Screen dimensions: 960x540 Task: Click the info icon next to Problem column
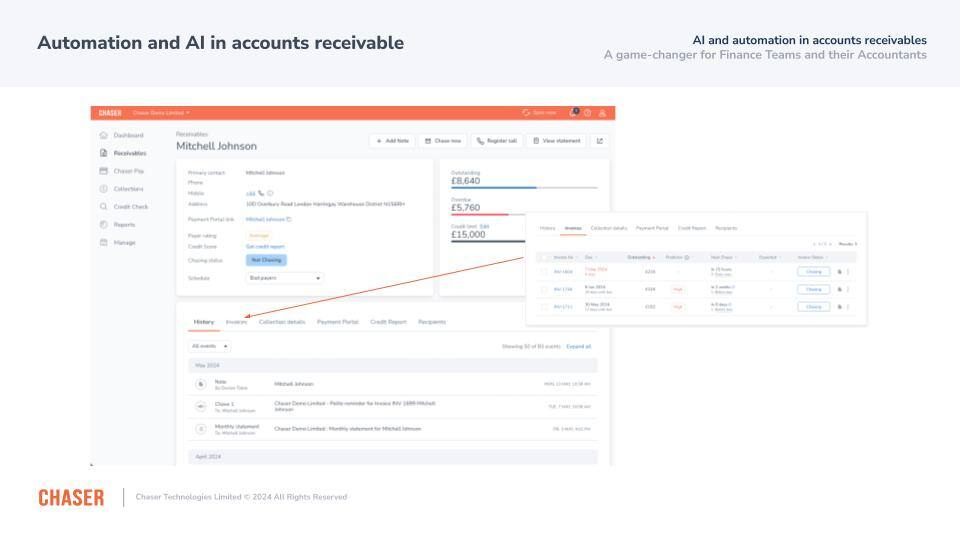pos(687,257)
